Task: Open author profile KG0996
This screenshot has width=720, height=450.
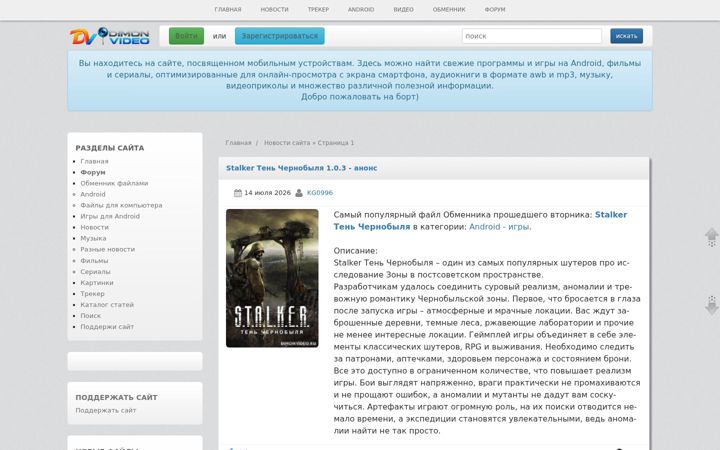Action: pos(320,193)
